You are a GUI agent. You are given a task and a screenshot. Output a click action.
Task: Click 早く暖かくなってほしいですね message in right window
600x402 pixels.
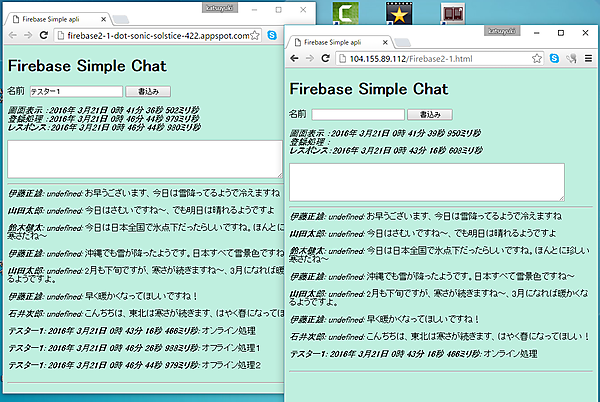(385, 319)
